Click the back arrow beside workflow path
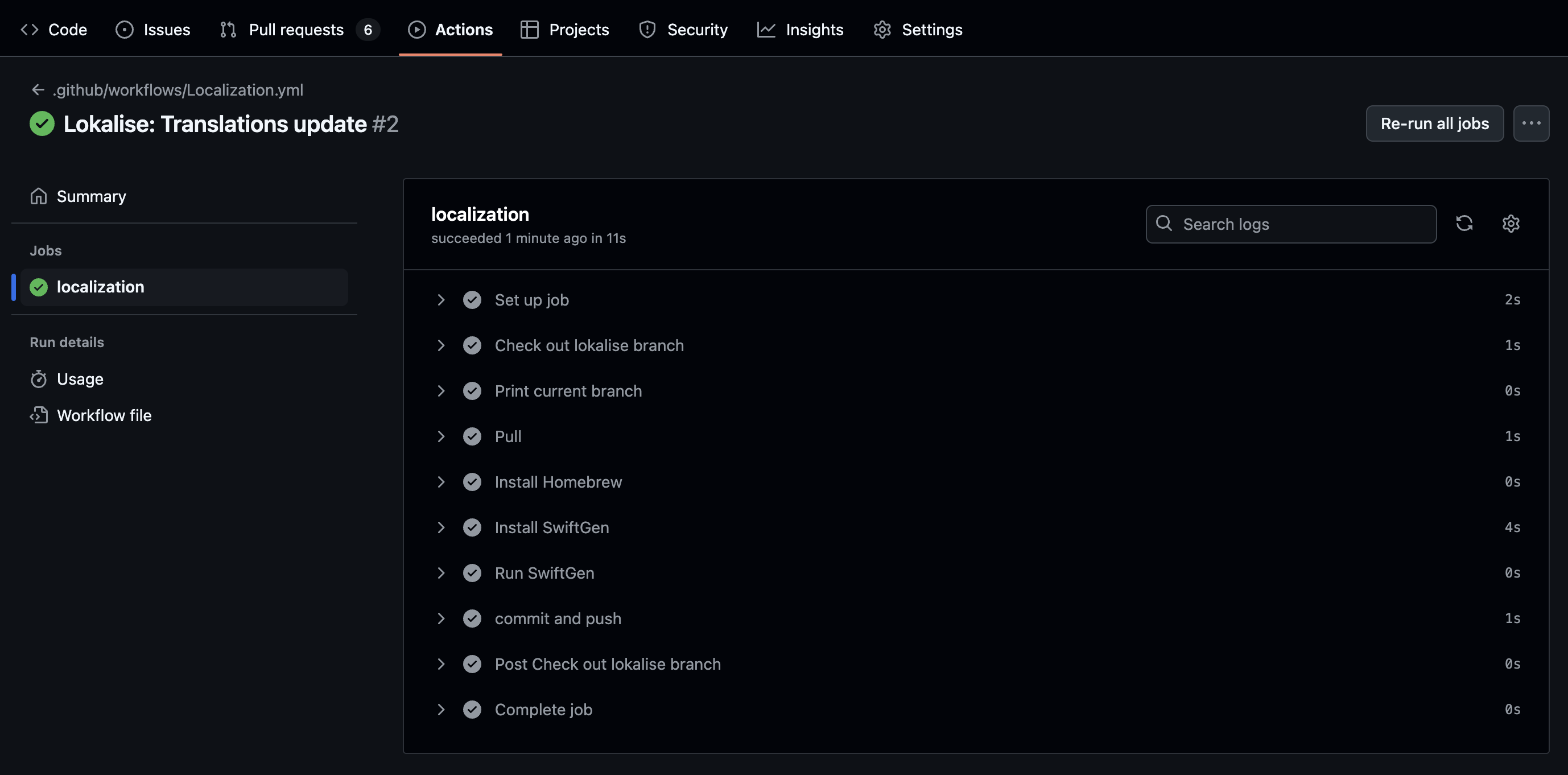This screenshot has height=775, width=1568. coord(38,90)
